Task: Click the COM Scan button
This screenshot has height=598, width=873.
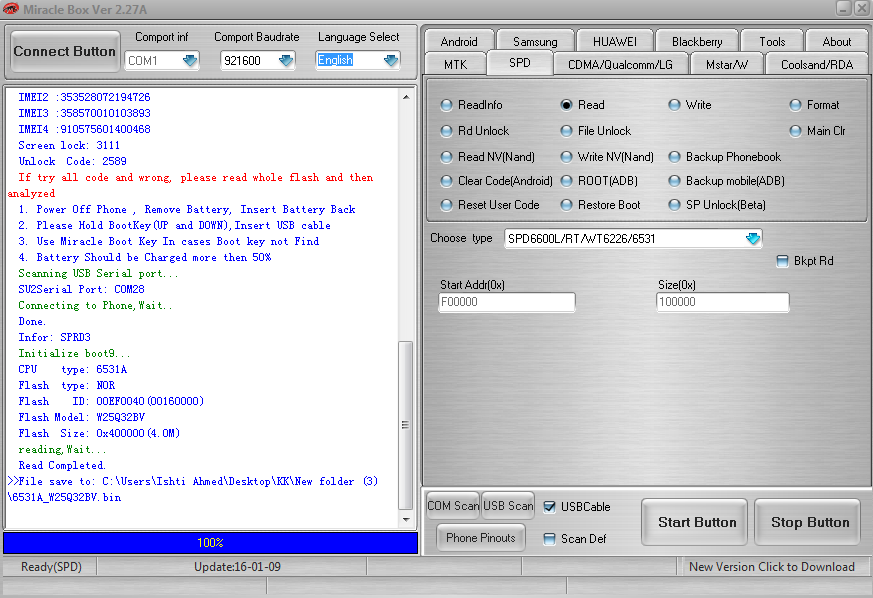Action: point(453,506)
